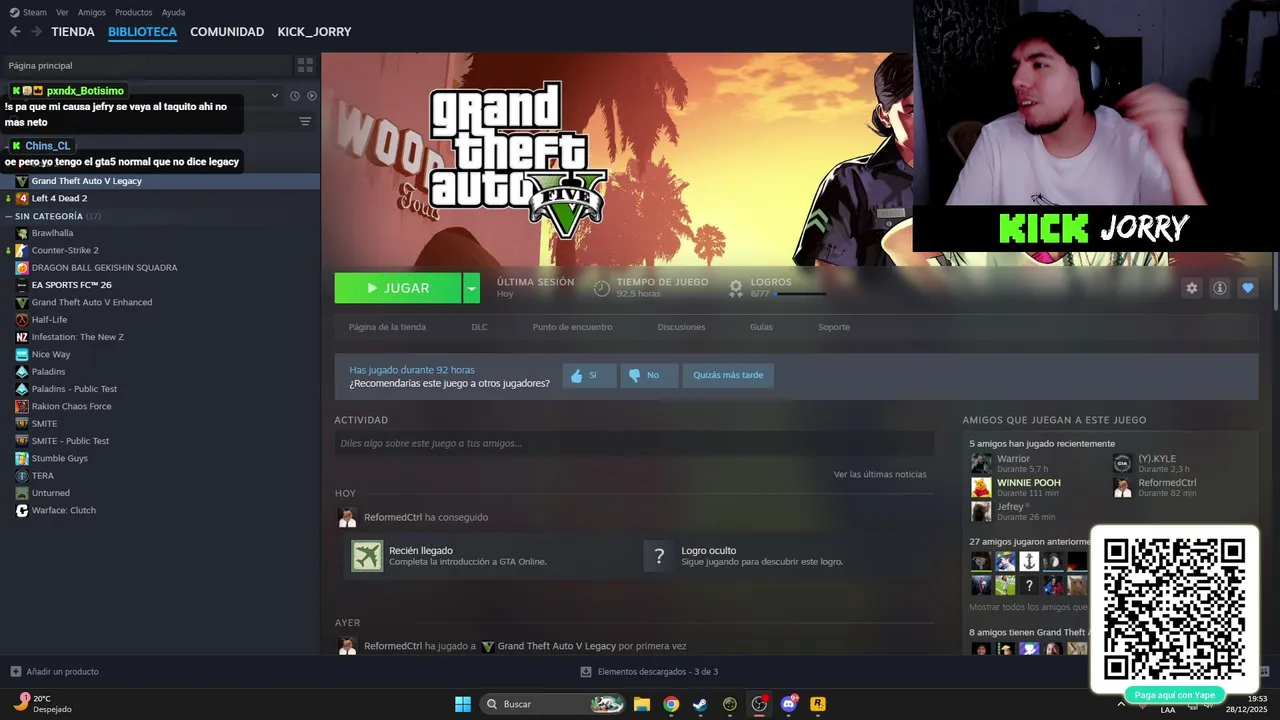Open Punto de encuentro tab
The width and height of the screenshot is (1280, 720).
(572, 327)
